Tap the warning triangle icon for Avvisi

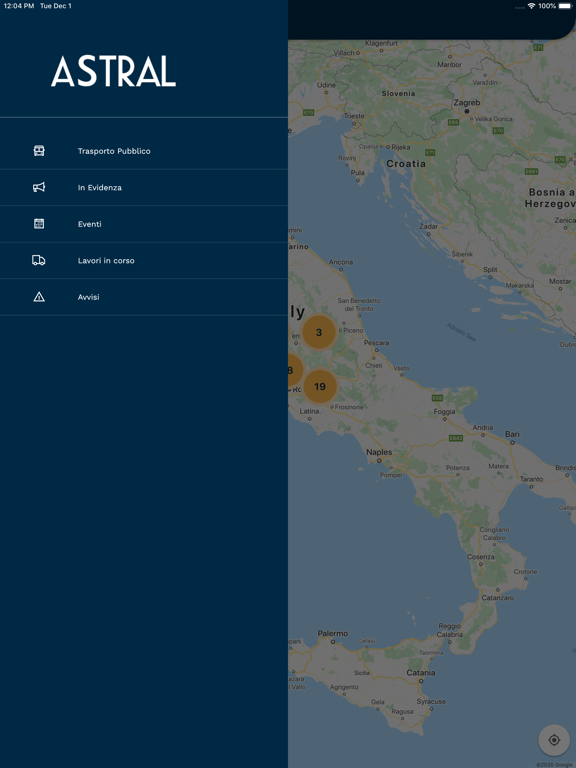tap(39, 297)
